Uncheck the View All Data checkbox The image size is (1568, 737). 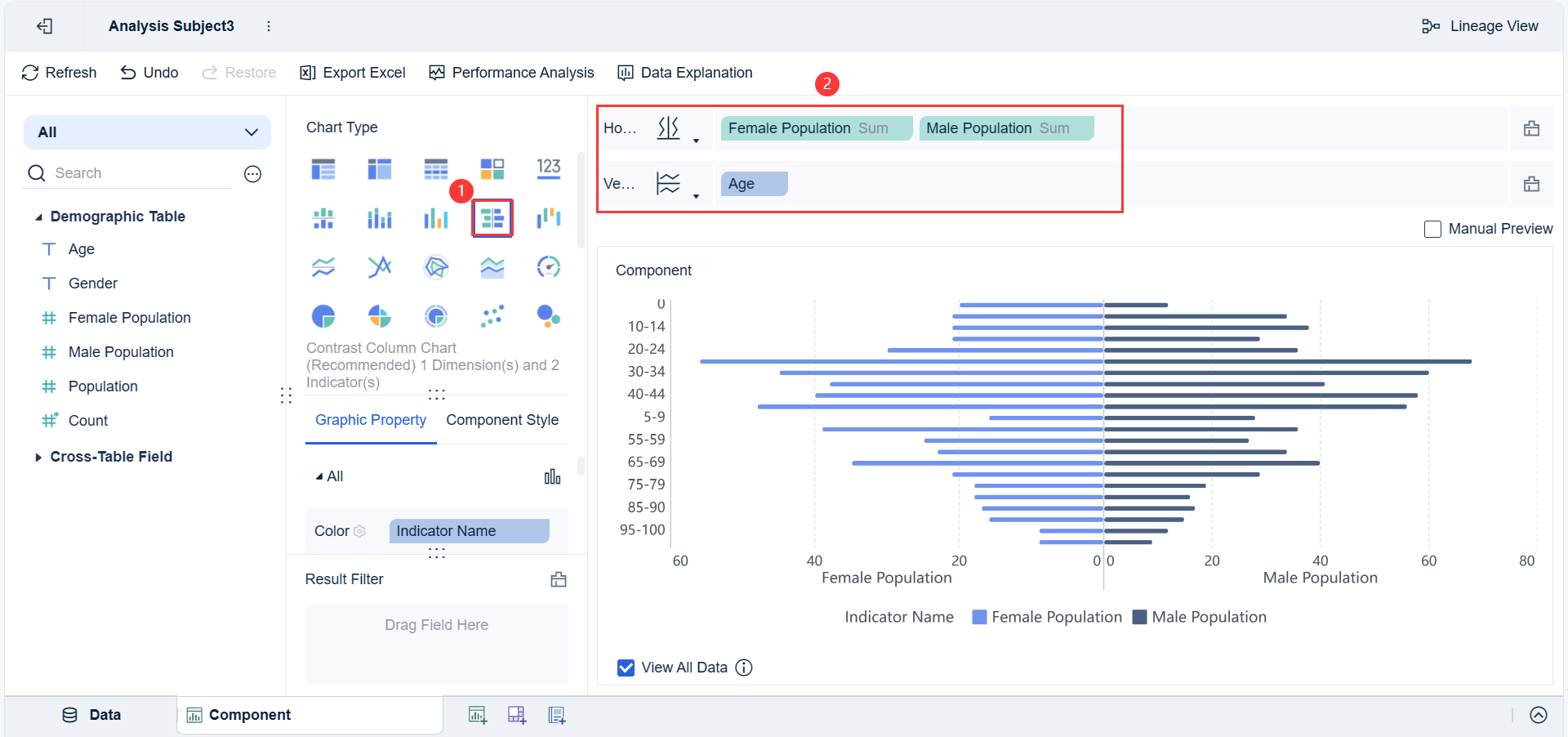pos(626,668)
